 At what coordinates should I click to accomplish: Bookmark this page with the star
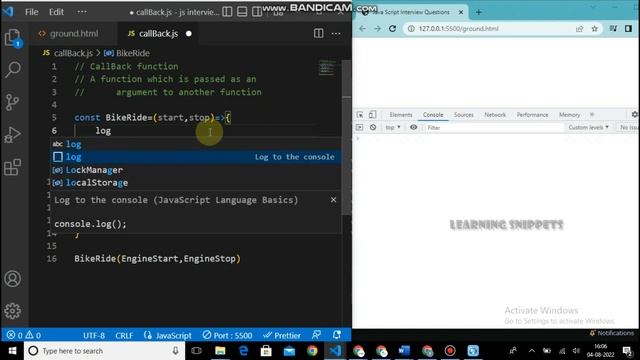click(595, 29)
